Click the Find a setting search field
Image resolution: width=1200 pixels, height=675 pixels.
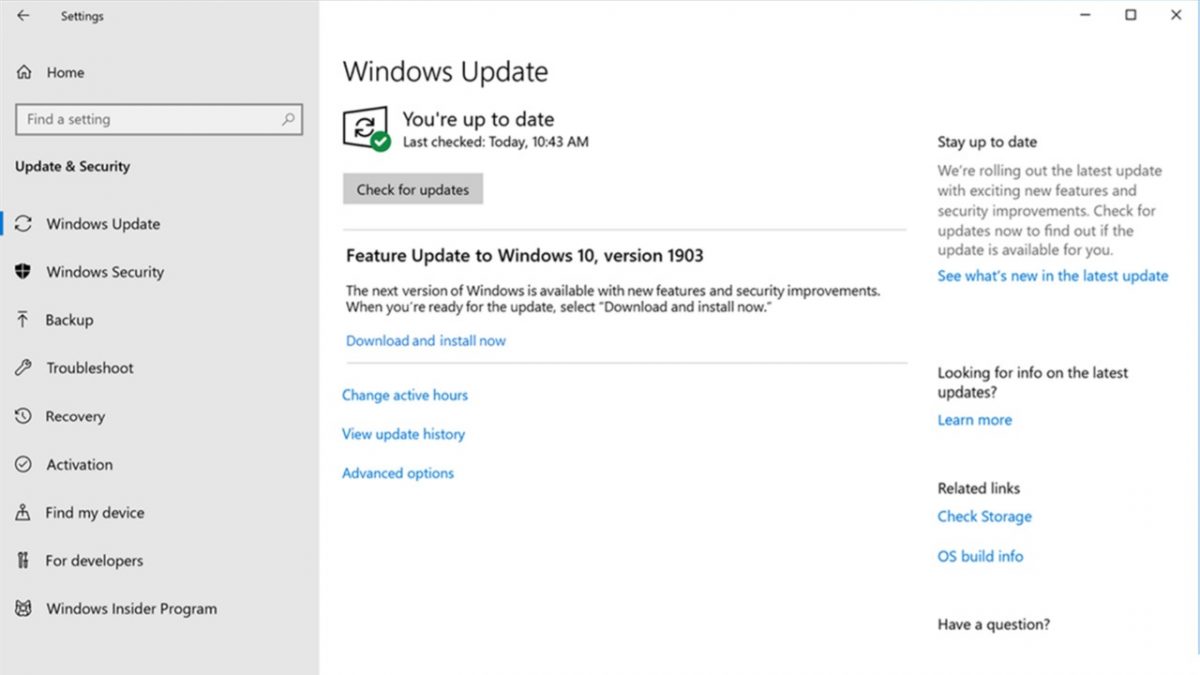(x=159, y=119)
